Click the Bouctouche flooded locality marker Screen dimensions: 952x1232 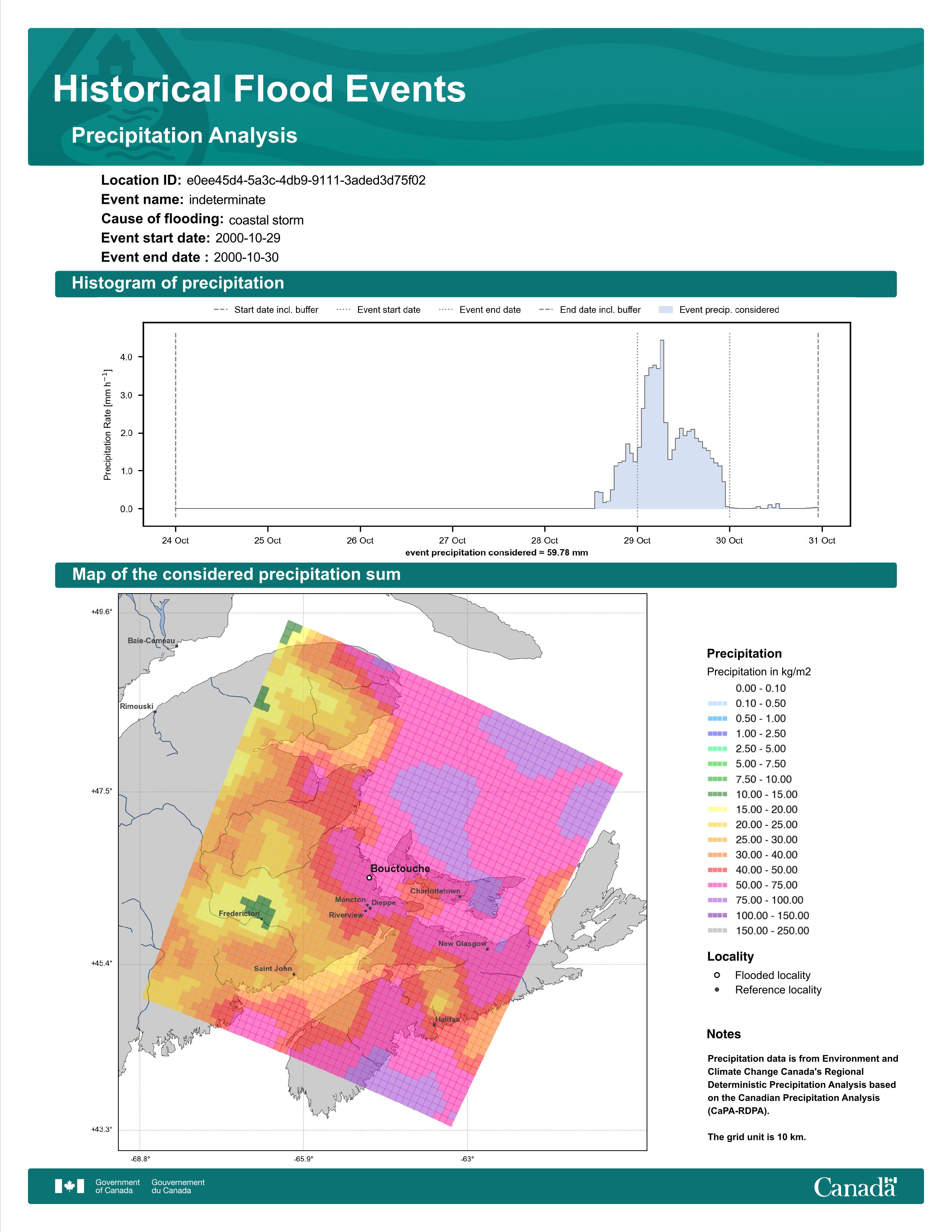point(369,878)
